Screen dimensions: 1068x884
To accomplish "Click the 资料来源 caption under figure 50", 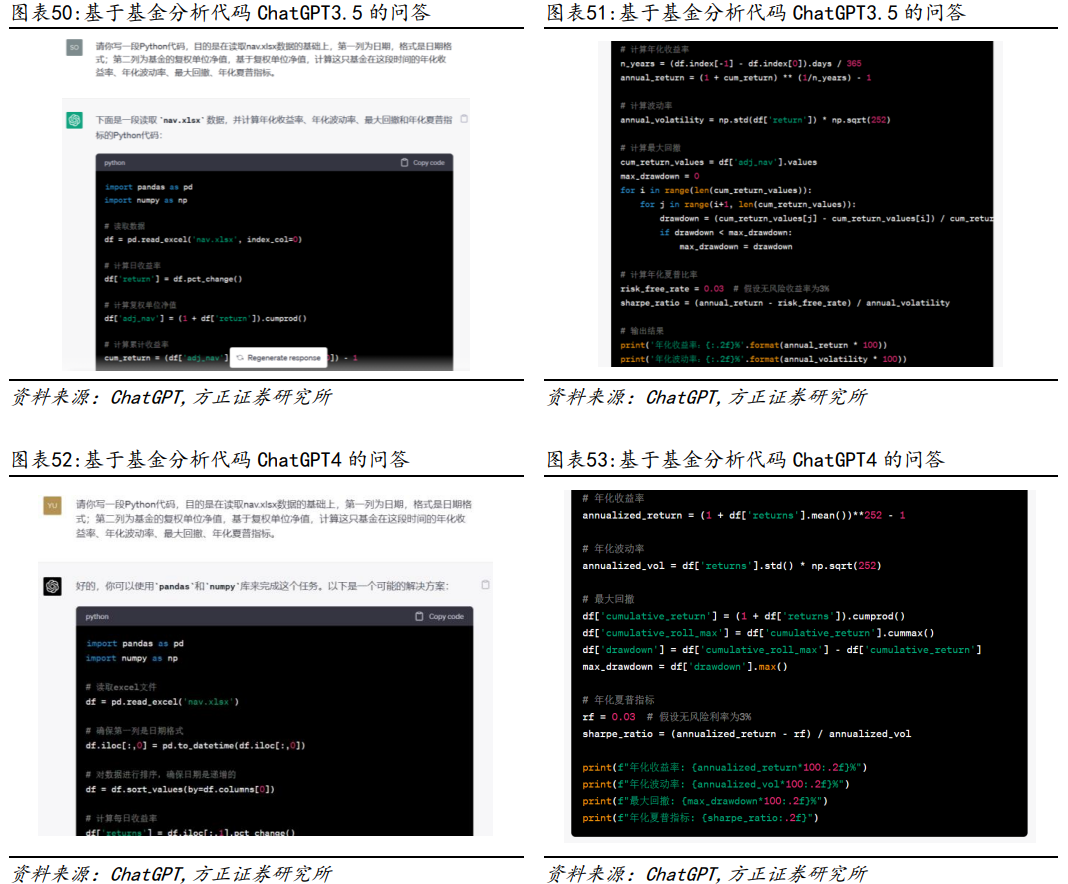I will click(x=172, y=397).
